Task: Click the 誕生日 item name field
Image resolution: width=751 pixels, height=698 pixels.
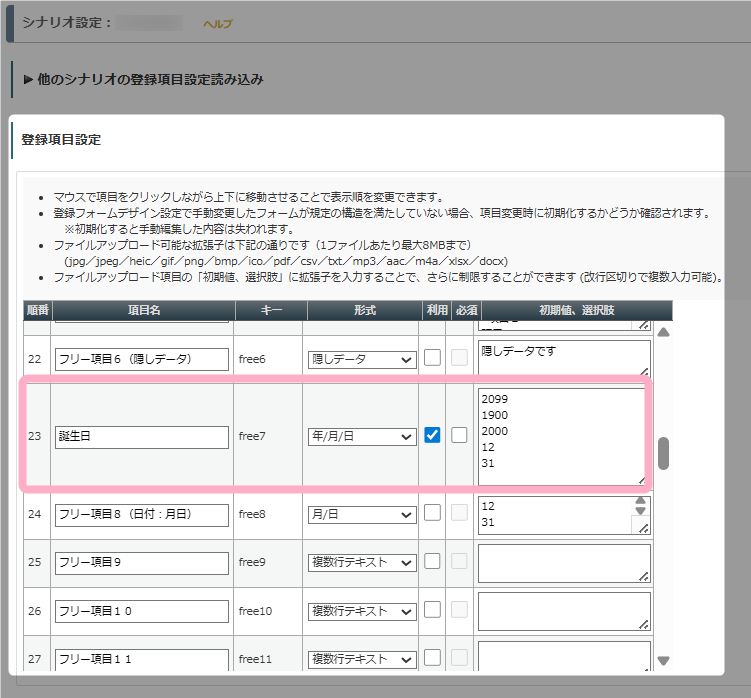Action: click(141, 437)
